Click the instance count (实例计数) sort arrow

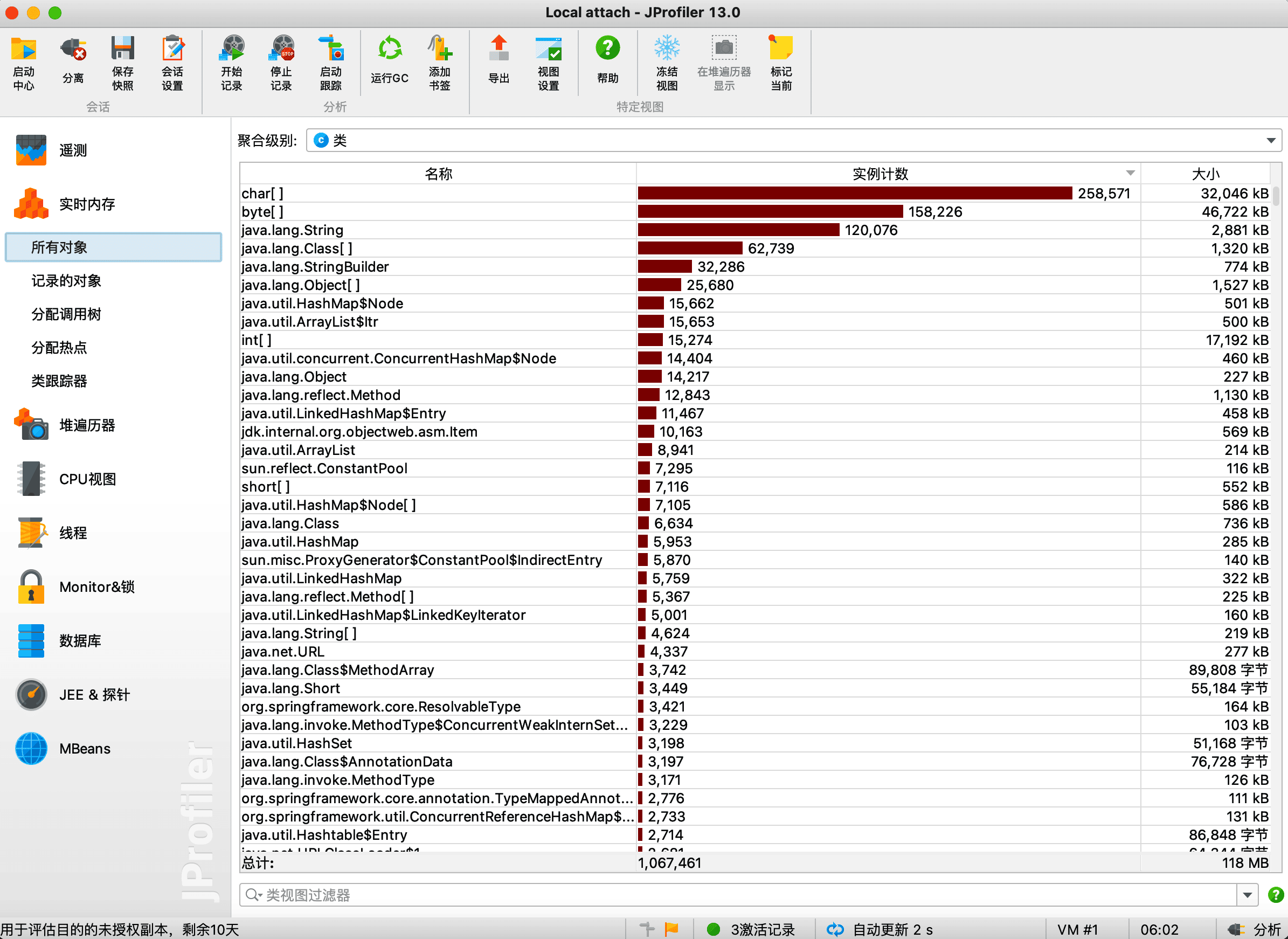pyautogui.click(x=1130, y=174)
